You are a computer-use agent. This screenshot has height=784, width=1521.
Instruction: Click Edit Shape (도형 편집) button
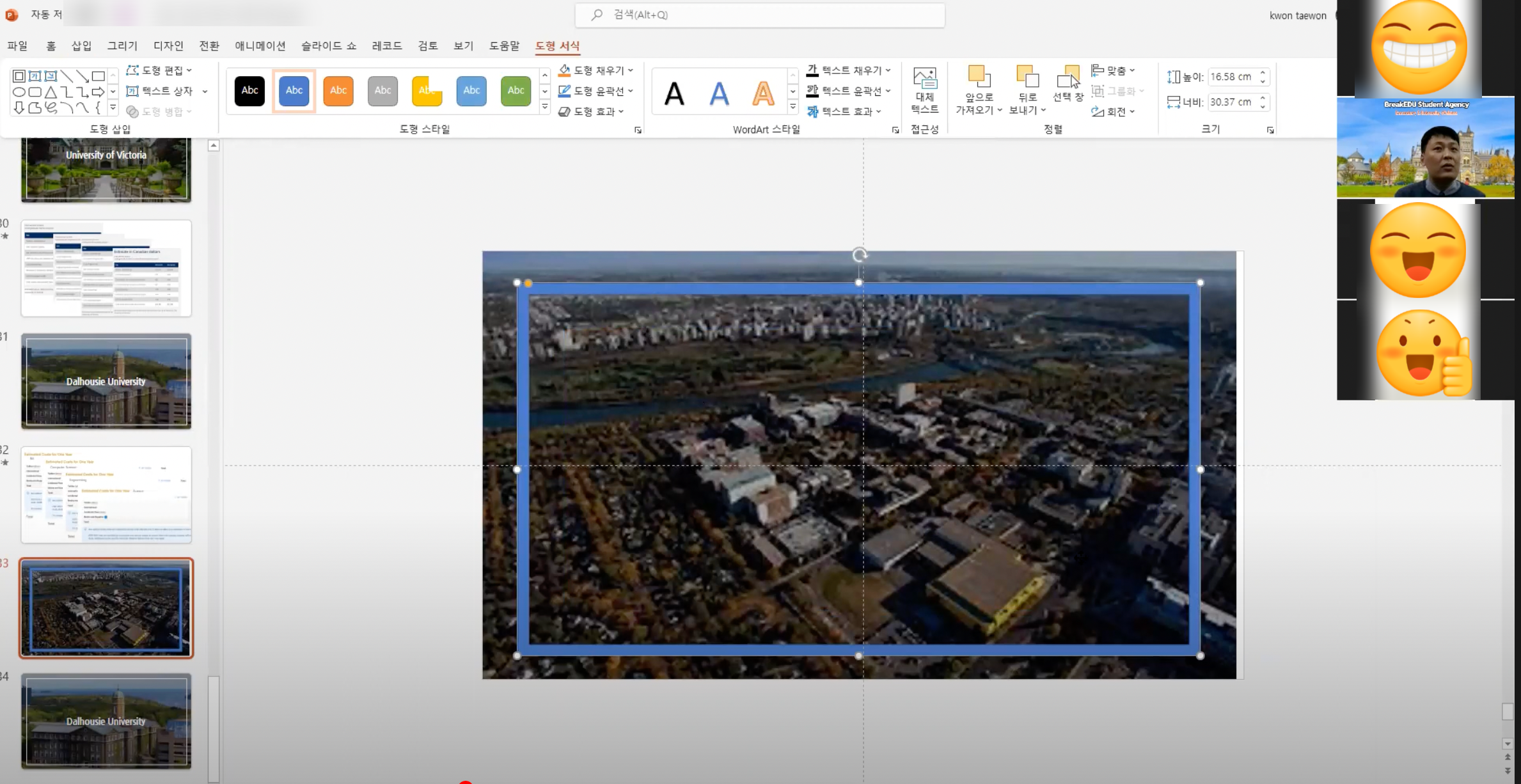coord(160,70)
